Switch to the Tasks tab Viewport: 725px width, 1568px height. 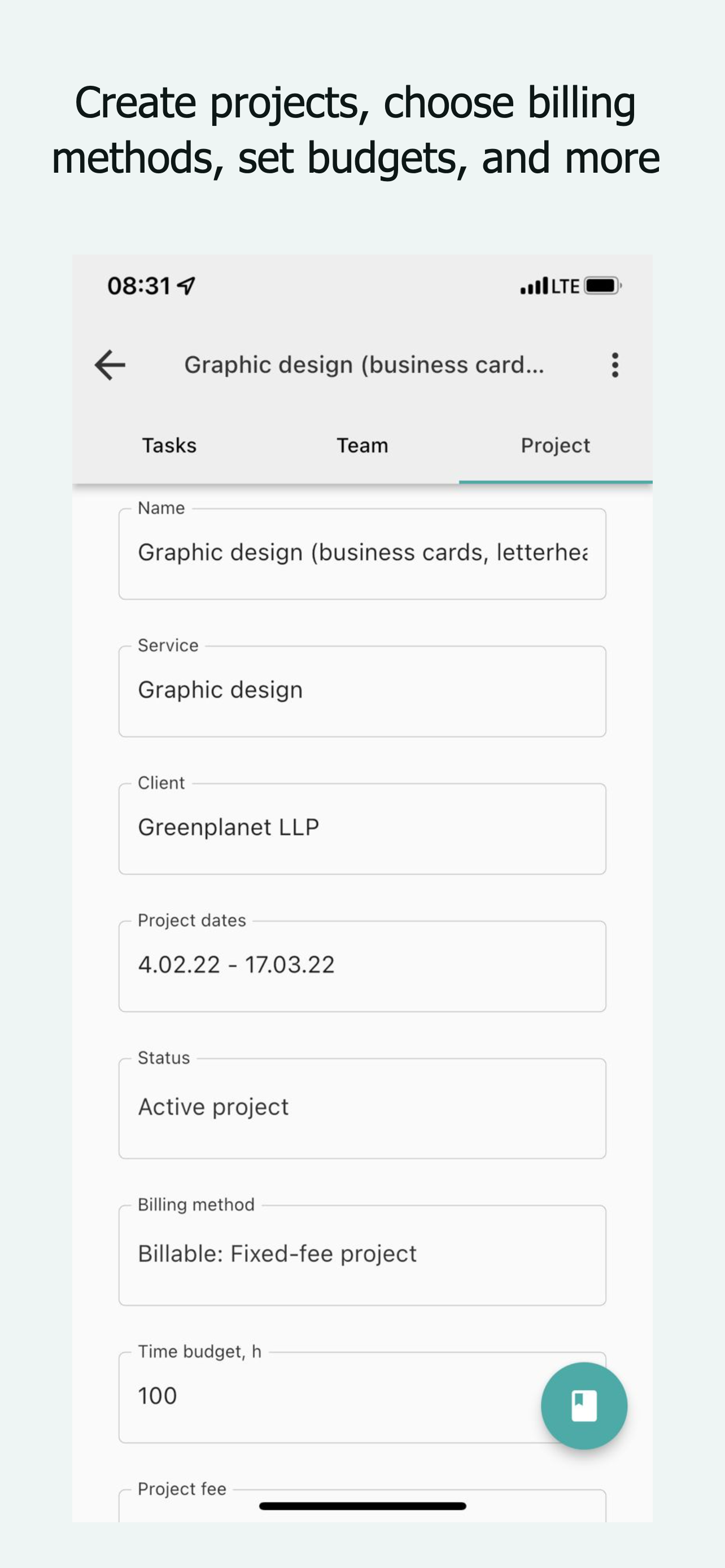(169, 445)
